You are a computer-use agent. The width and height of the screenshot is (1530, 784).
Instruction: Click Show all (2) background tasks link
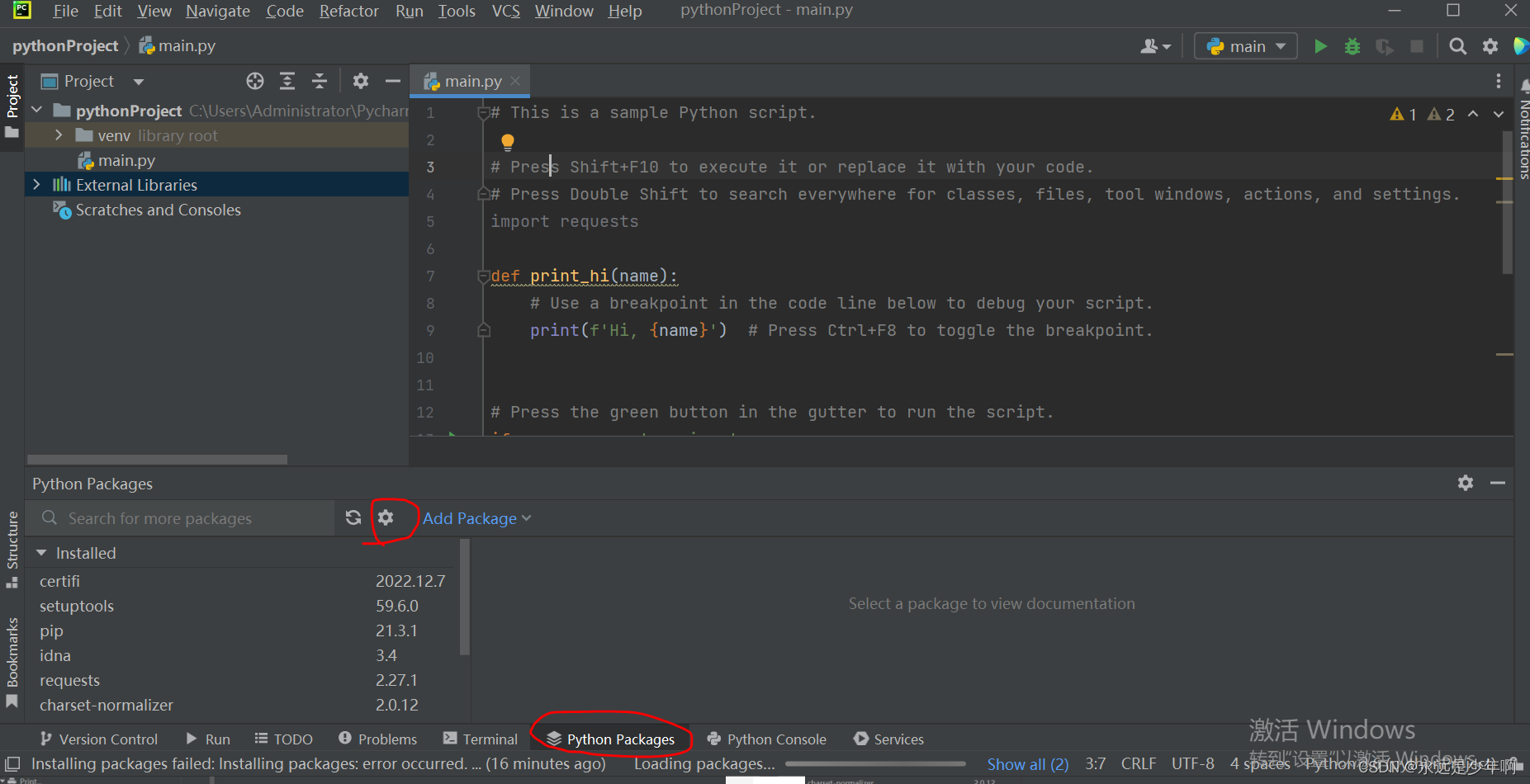tap(1028, 764)
